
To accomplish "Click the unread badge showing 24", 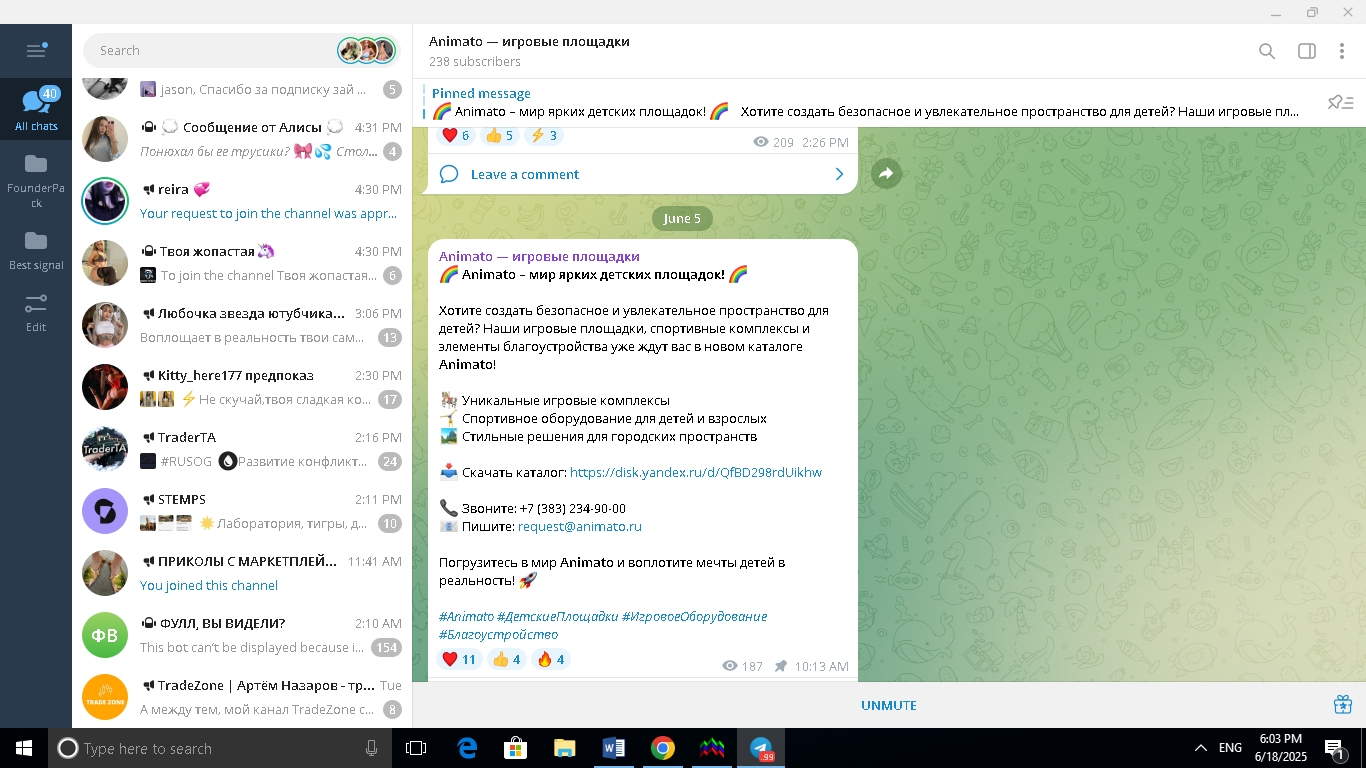I will [x=390, y=462].
